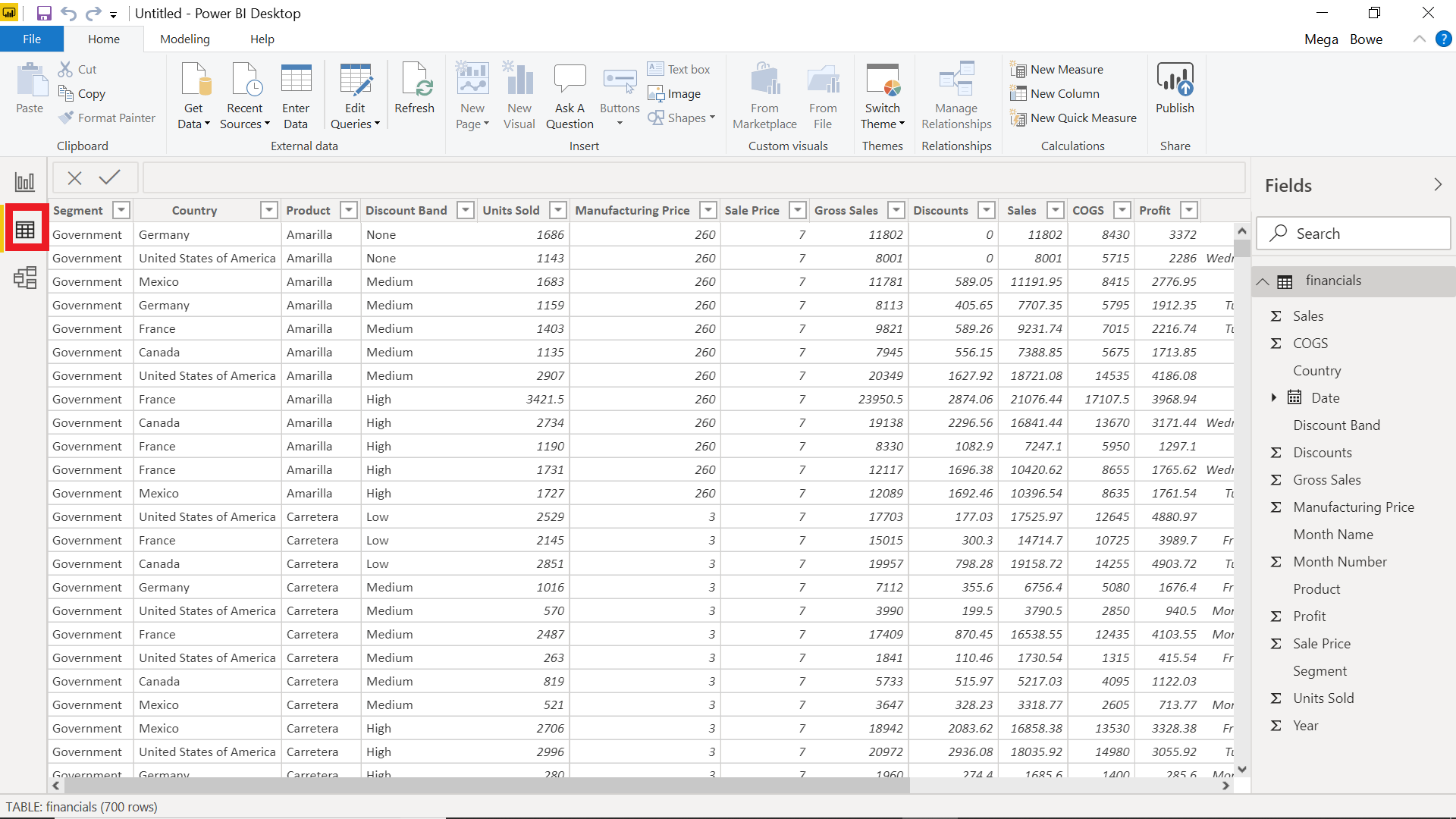Viewport: 1456px width, 819px height.
Task: Collapse the financials table fields
Action: [x=1263, y=281]
